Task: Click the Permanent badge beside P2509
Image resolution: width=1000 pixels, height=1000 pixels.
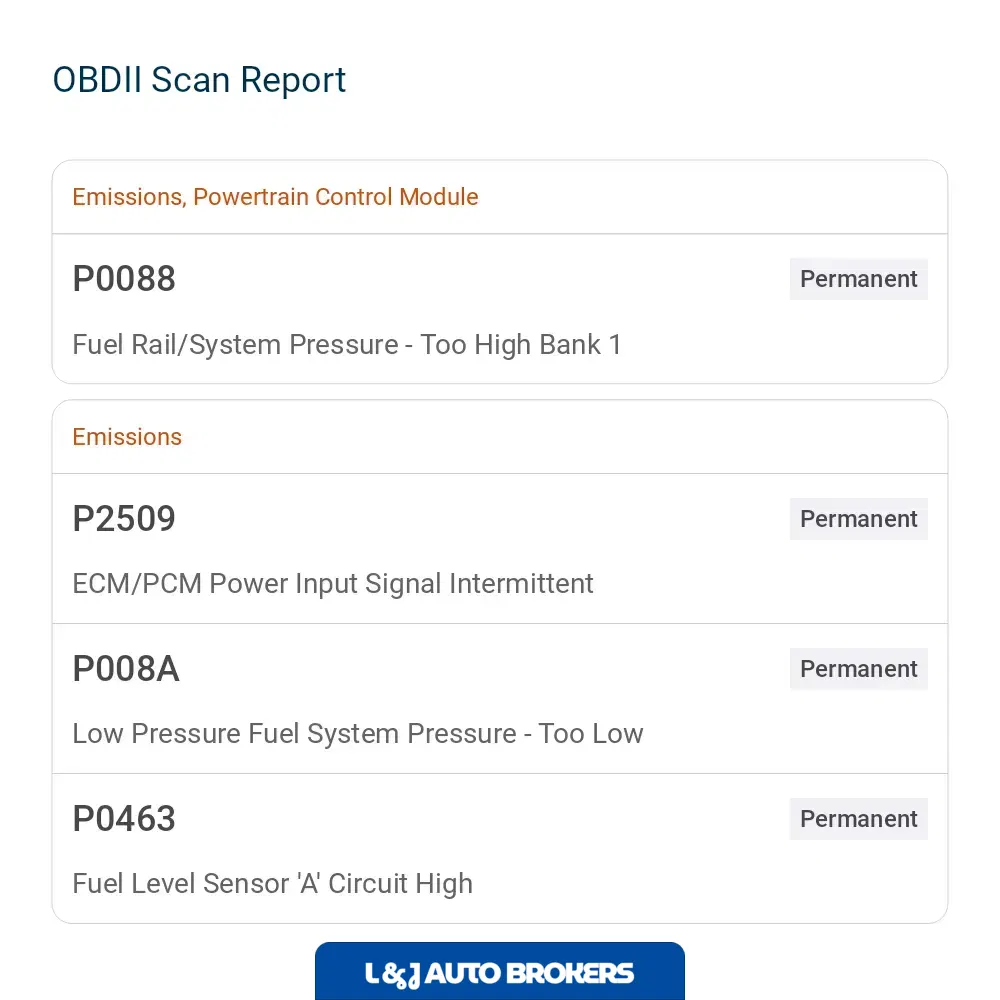Action: coord(858,518)
